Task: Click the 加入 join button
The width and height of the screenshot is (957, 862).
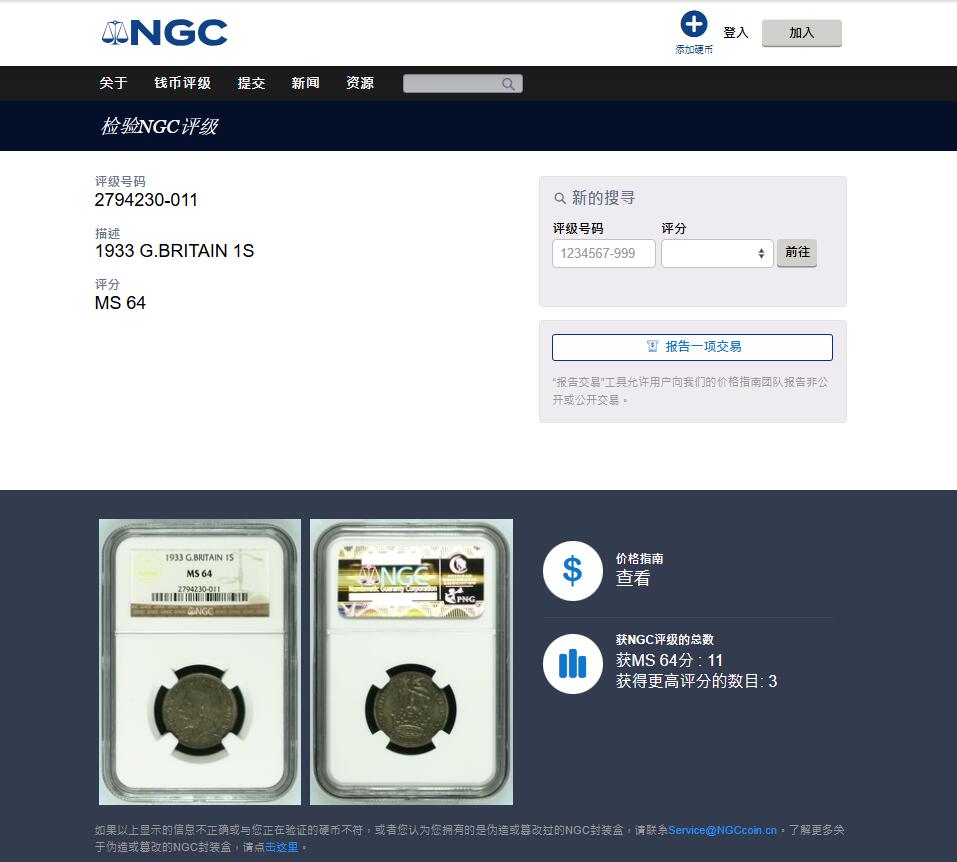Action: (x=801, y=33)
